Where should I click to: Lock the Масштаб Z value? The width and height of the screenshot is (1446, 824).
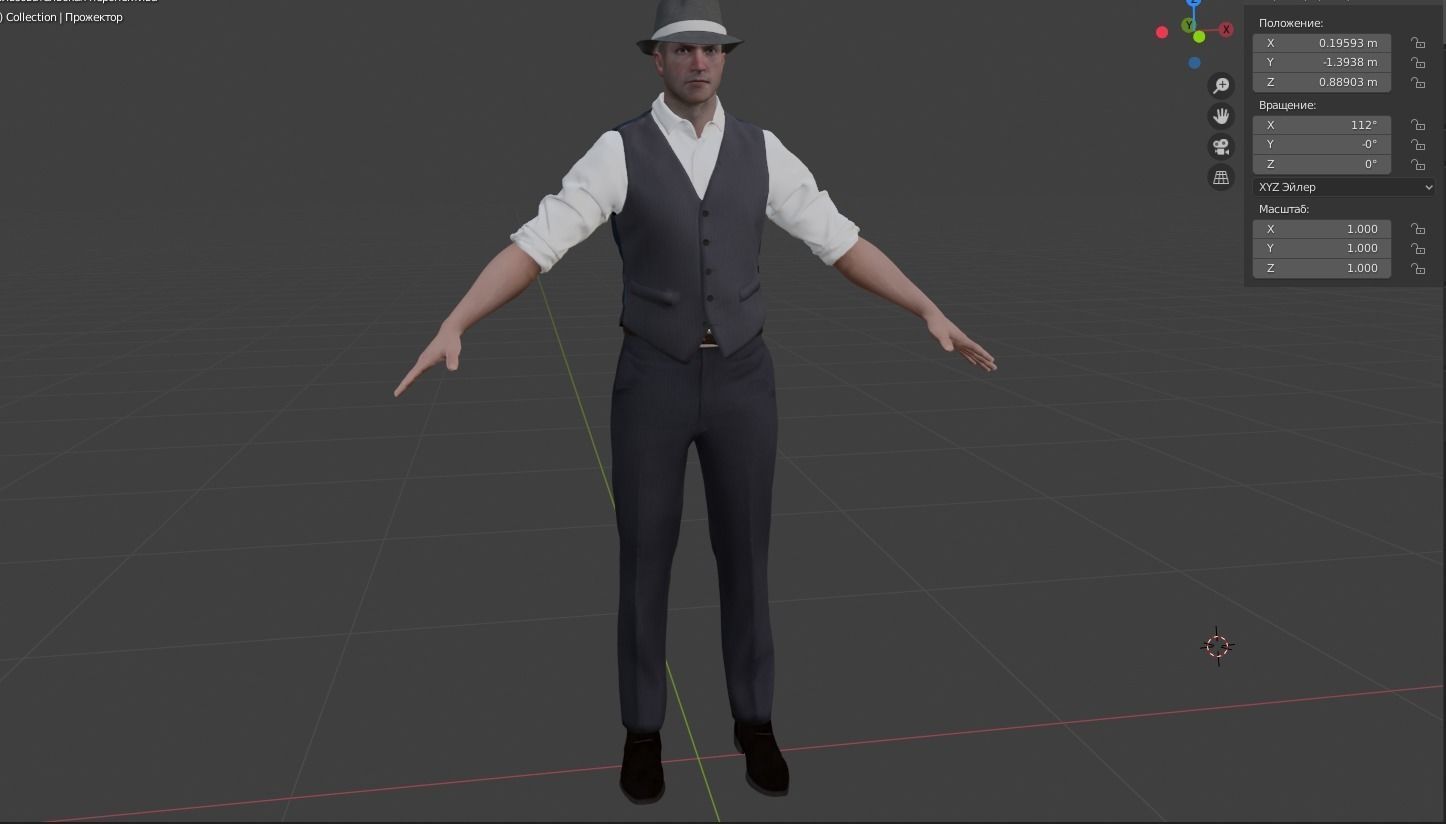[1418, 268]
